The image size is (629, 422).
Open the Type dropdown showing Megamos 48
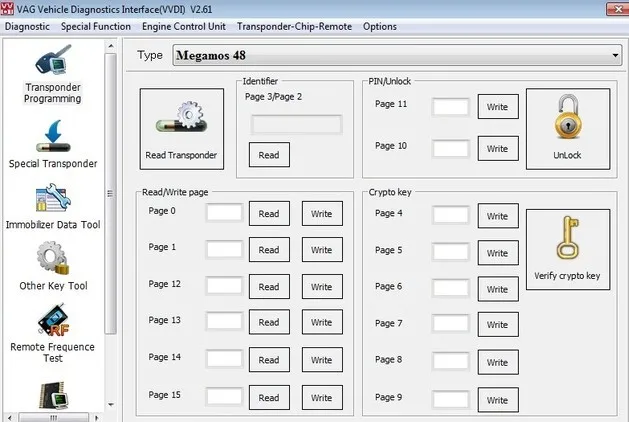click(397, 55)
